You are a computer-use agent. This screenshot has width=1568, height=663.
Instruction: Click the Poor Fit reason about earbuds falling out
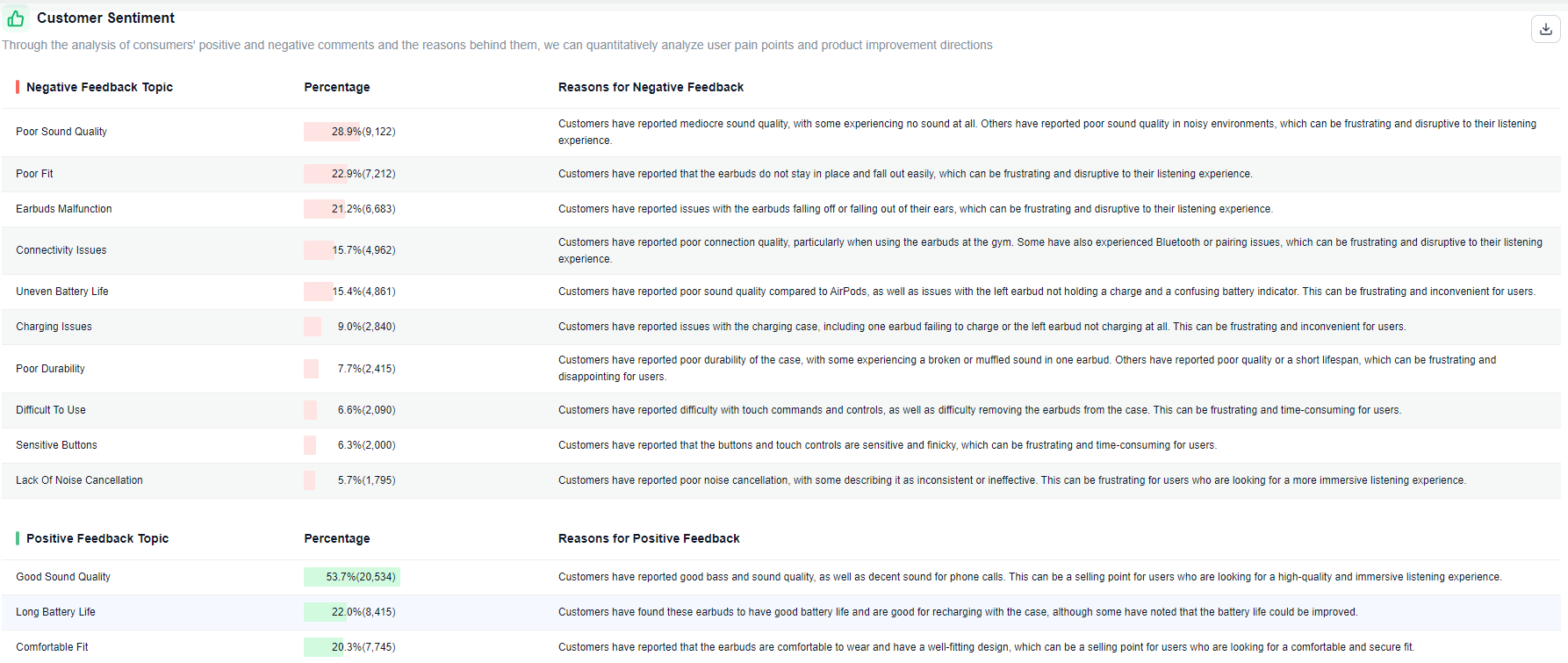click(905, 174)
